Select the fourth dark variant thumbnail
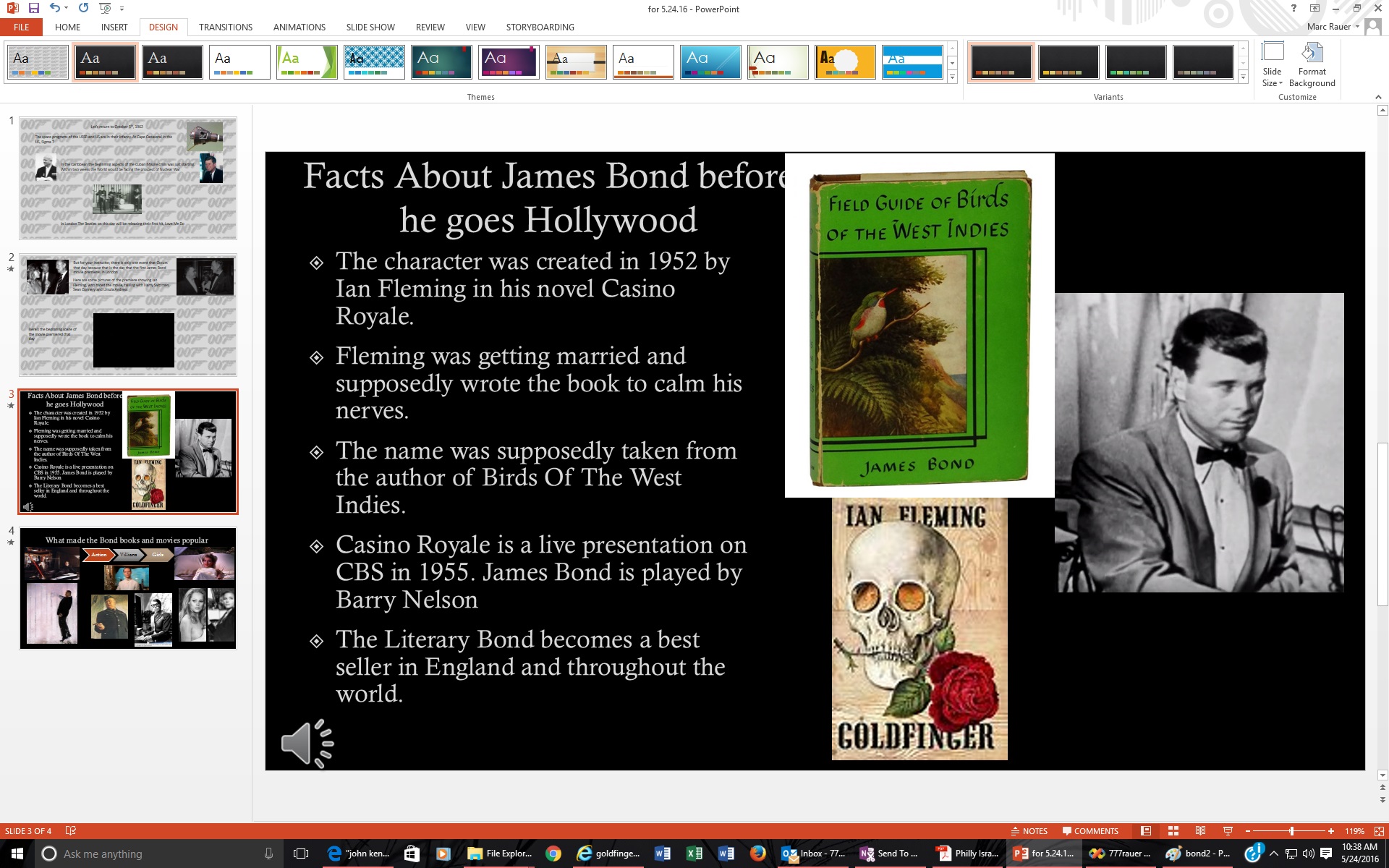This screenshot has height=868, width=1389. pyautogui.click(x=1203, y=62)
